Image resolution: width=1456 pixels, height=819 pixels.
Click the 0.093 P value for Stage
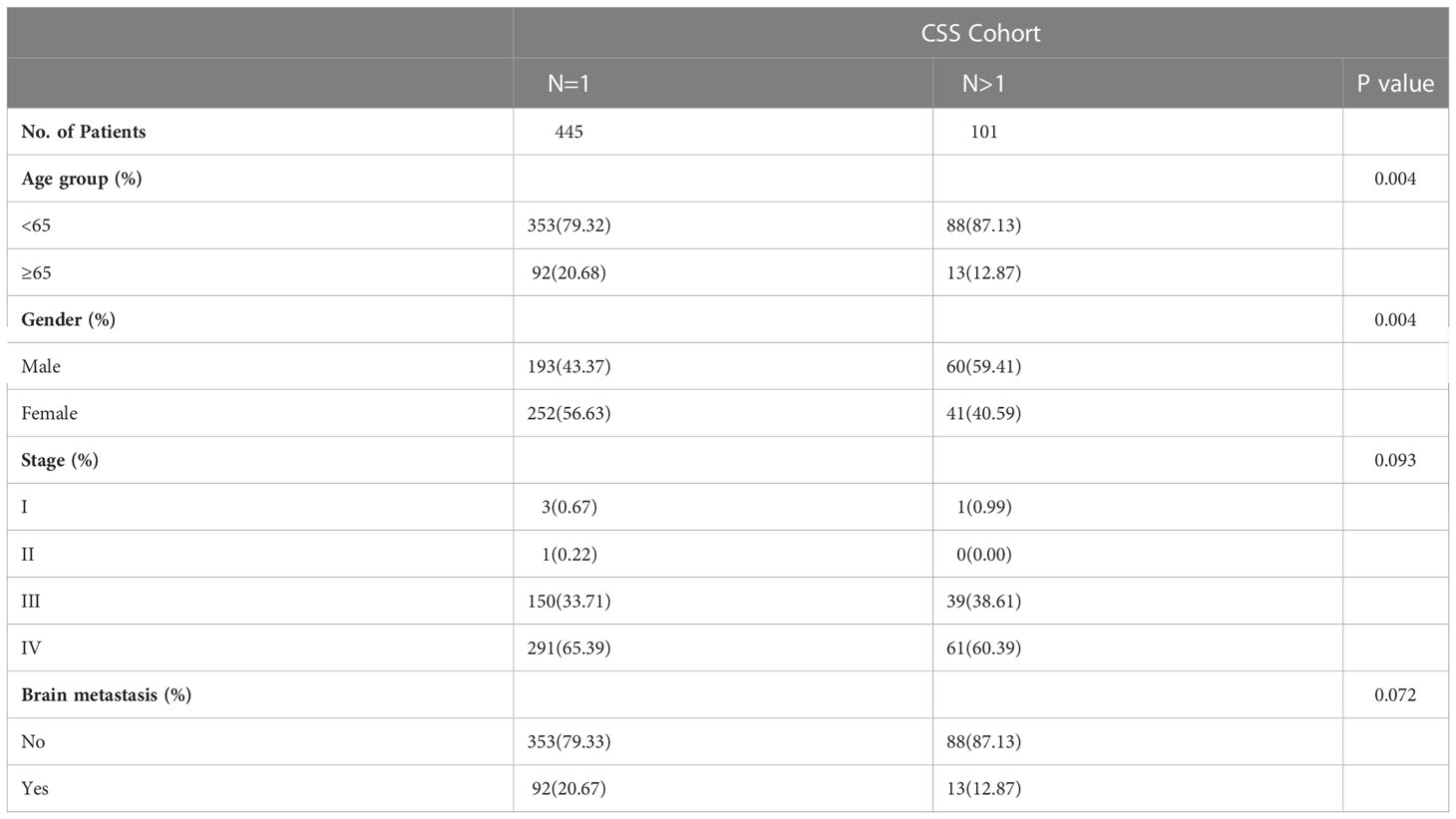[x=1395, y=460]
